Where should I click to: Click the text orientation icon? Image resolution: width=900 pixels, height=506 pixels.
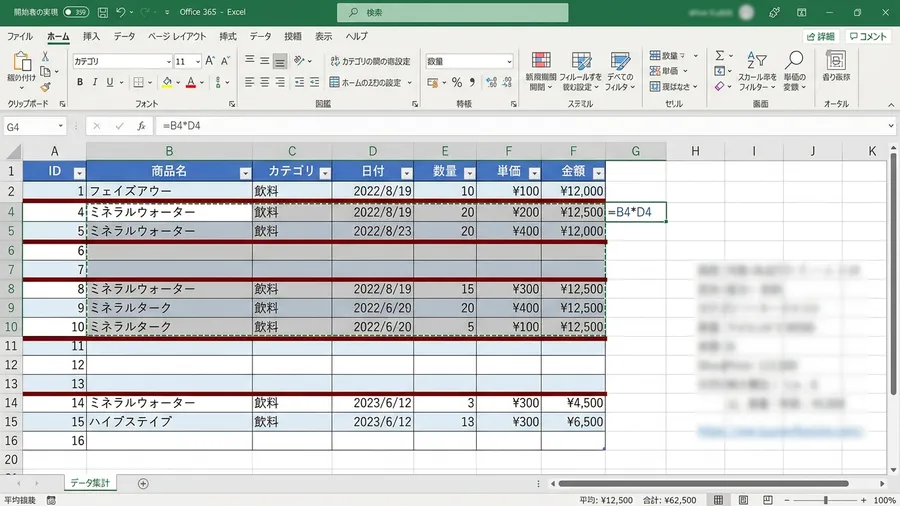click(299, 60)
